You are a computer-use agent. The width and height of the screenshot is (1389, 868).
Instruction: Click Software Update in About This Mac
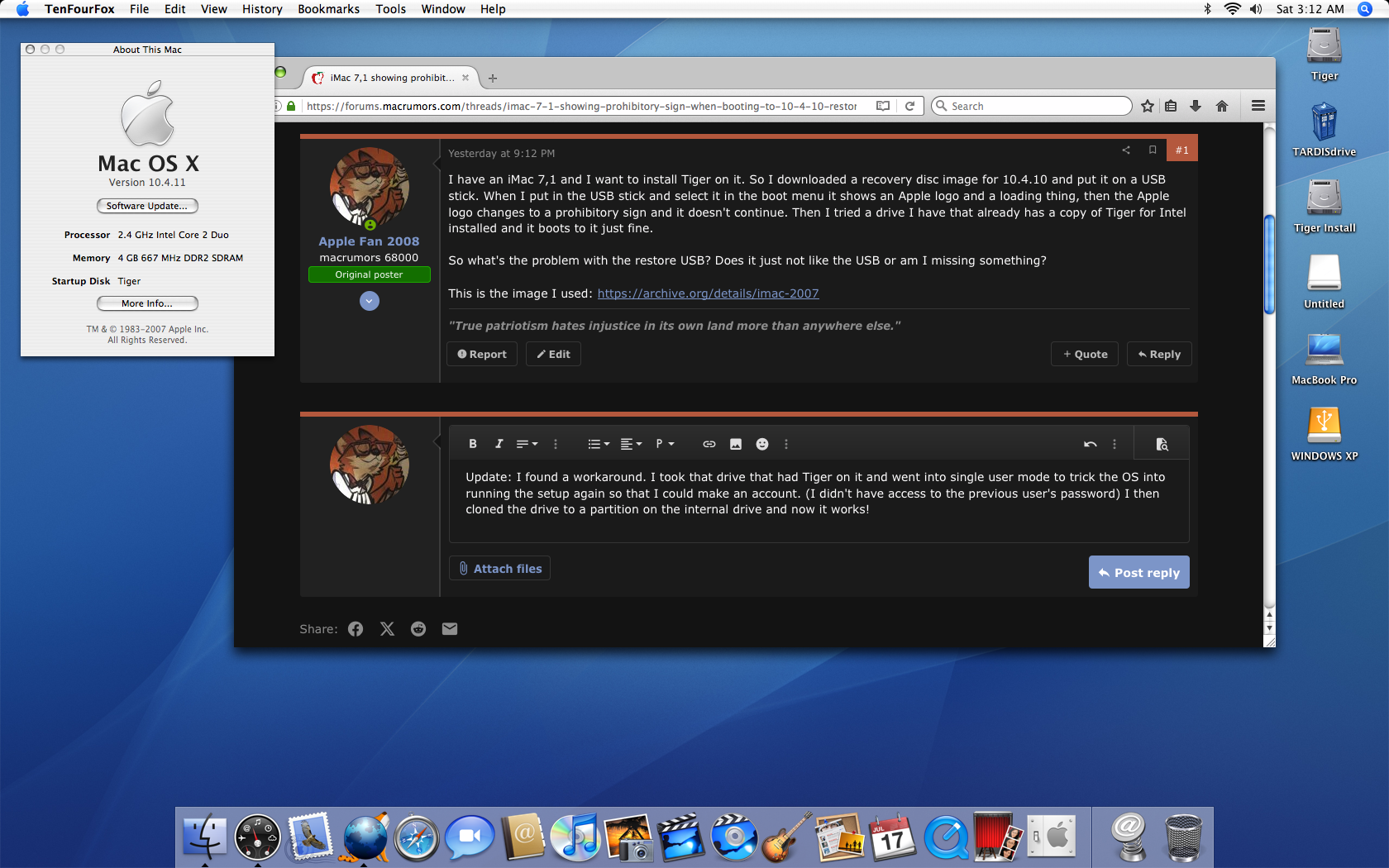[x=147, y=206]
